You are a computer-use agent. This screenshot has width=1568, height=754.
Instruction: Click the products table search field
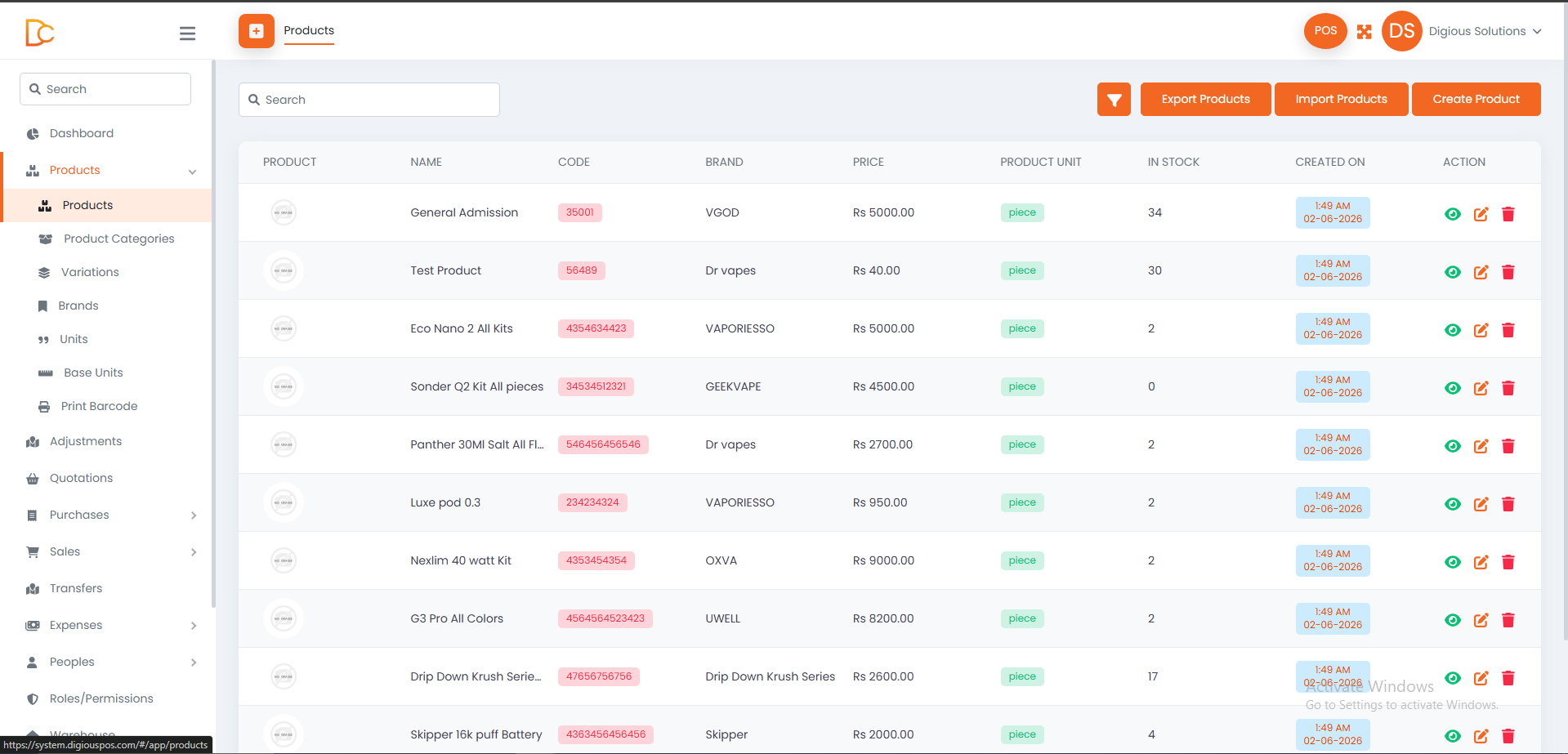(x=369, y=100)
